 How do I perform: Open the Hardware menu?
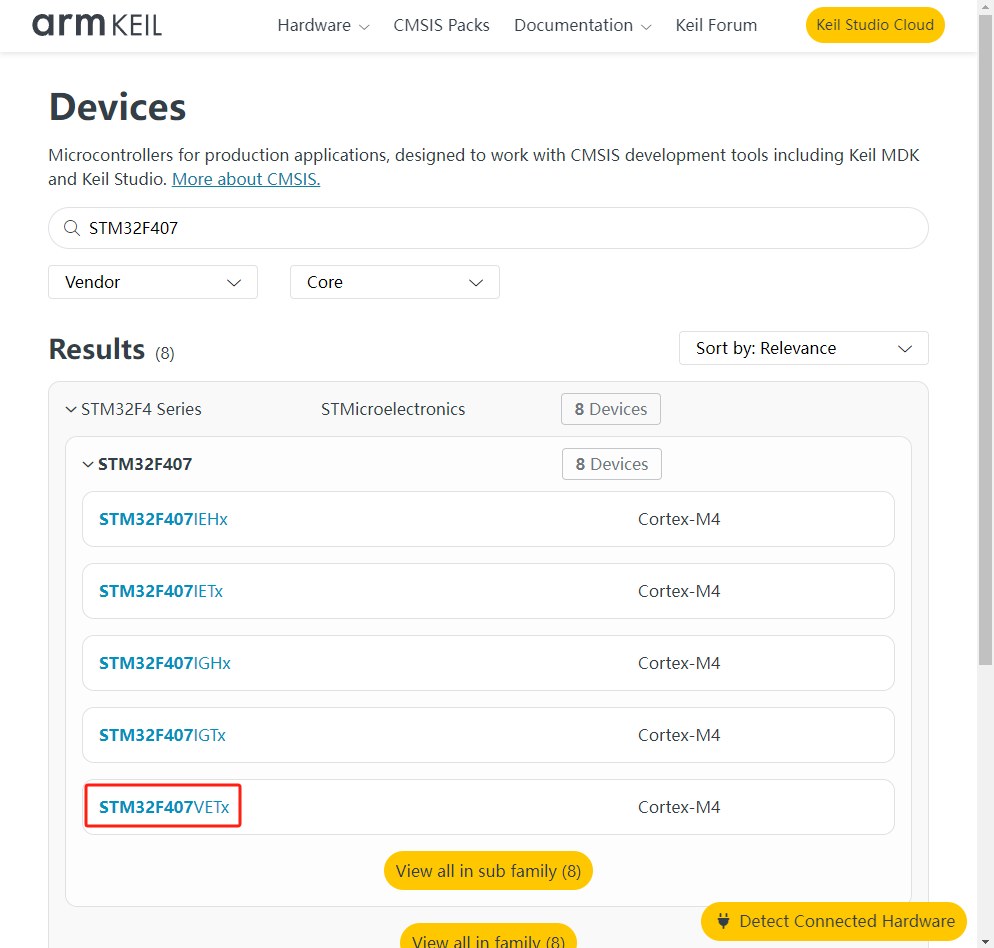point(323,25)
